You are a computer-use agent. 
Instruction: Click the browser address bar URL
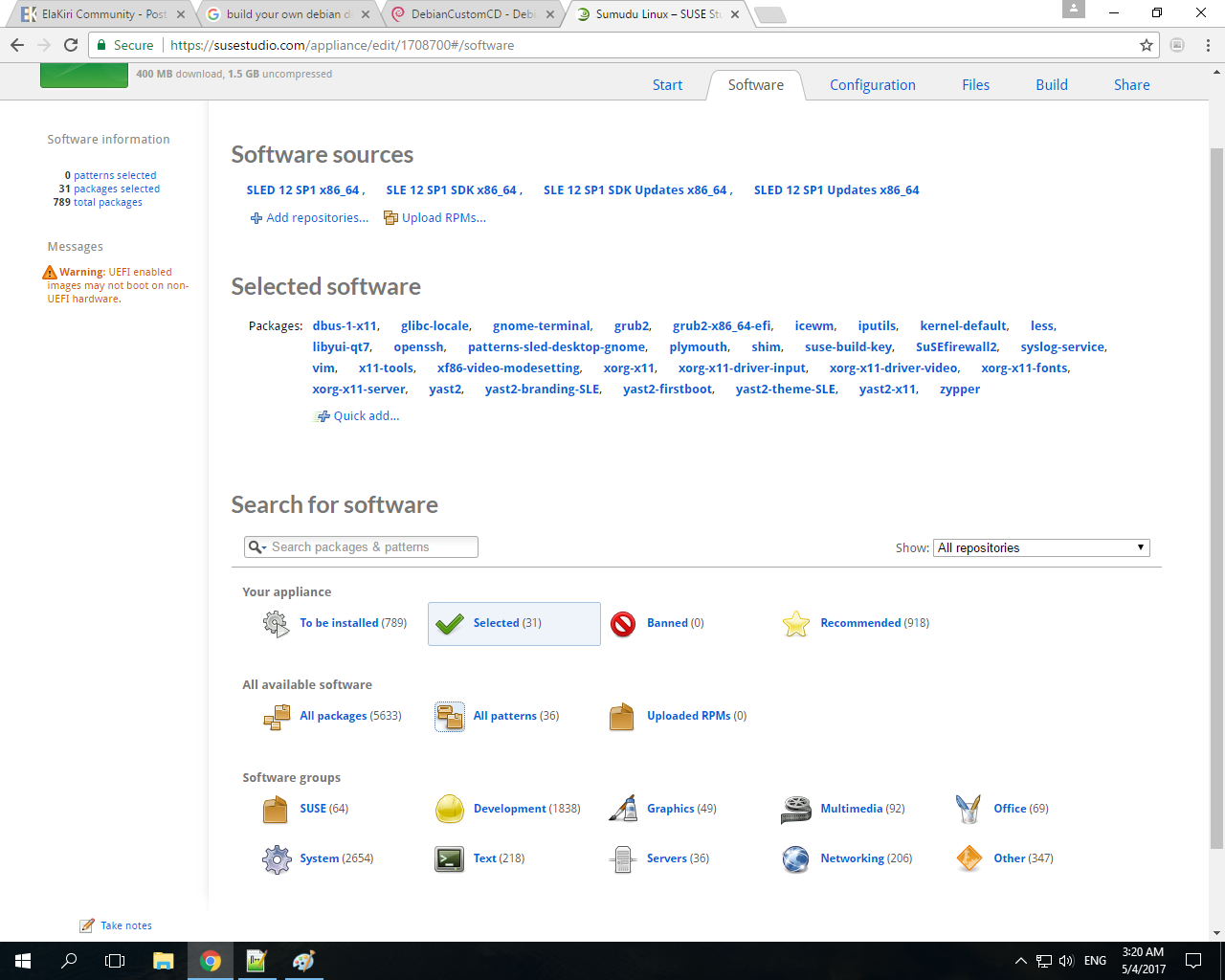pos(342,45)
